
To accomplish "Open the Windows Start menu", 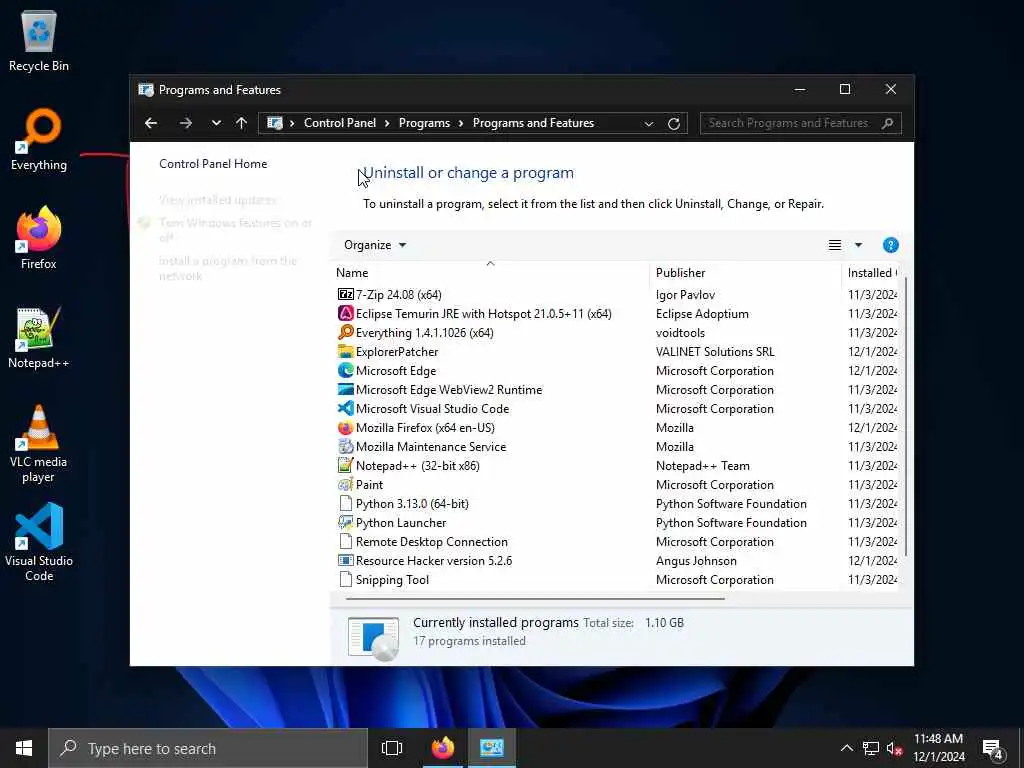I will point(24,748).
